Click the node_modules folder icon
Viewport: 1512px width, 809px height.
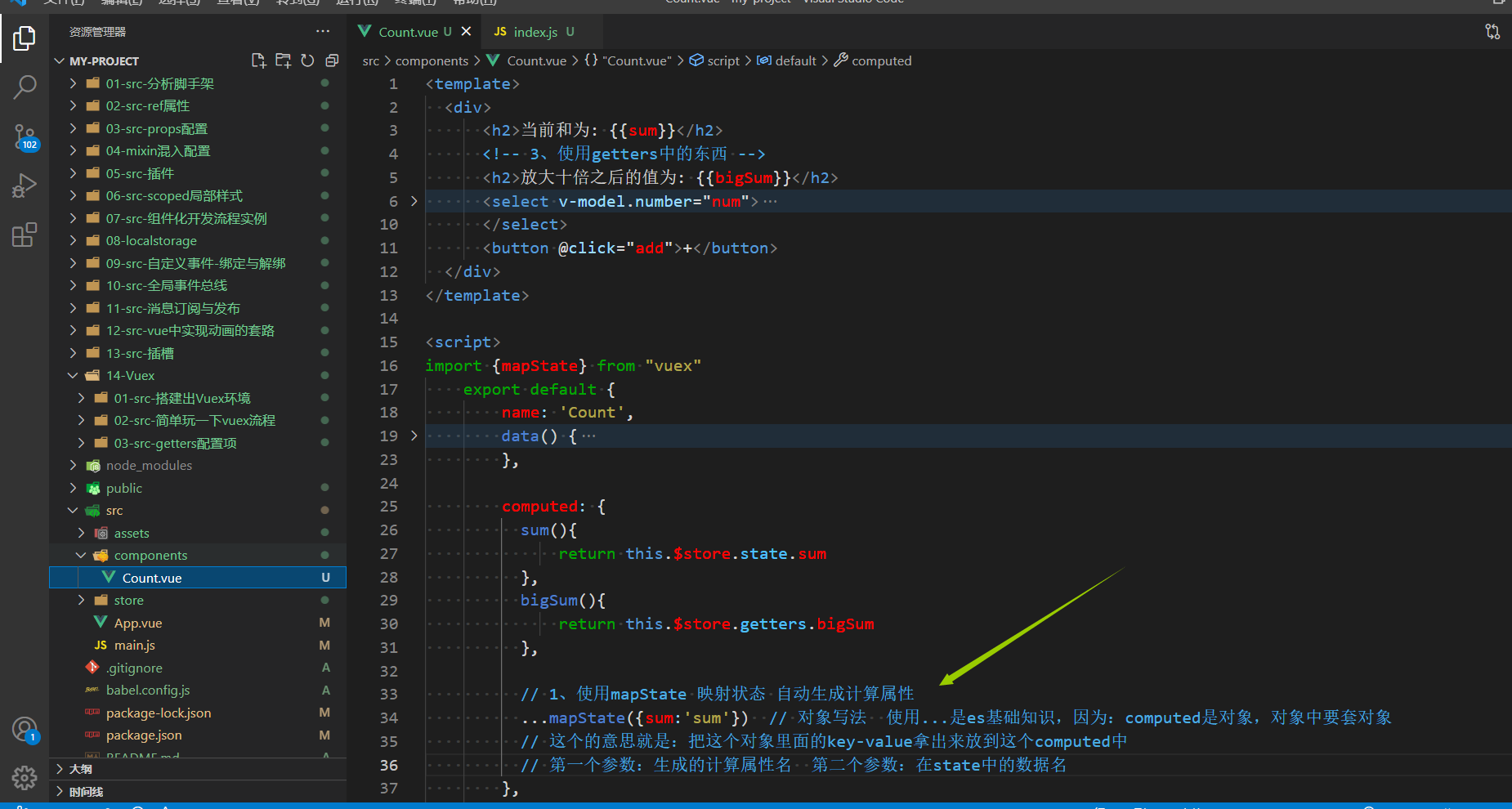[93, 466]
